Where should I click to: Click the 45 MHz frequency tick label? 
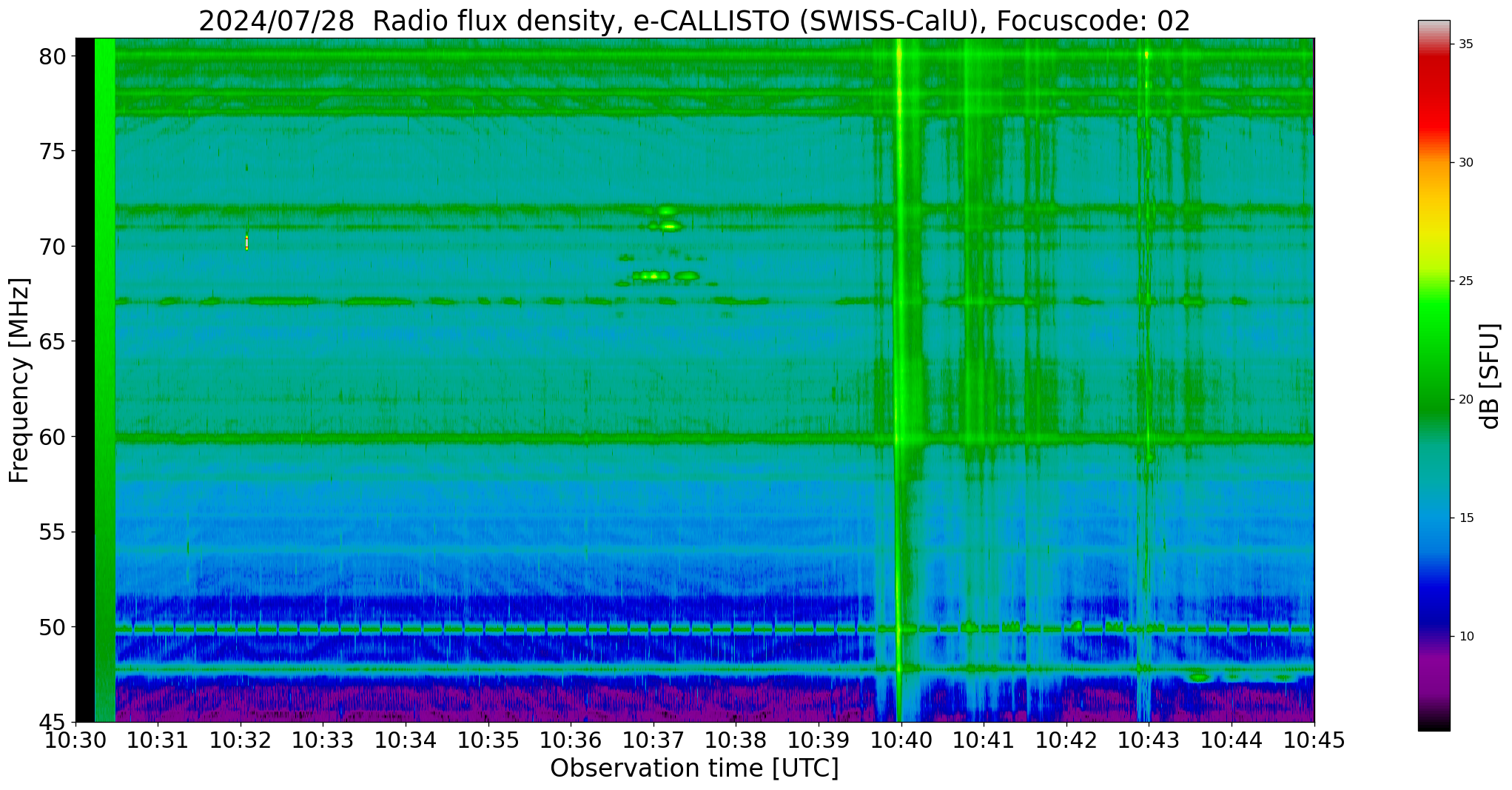tap(53, 722)
